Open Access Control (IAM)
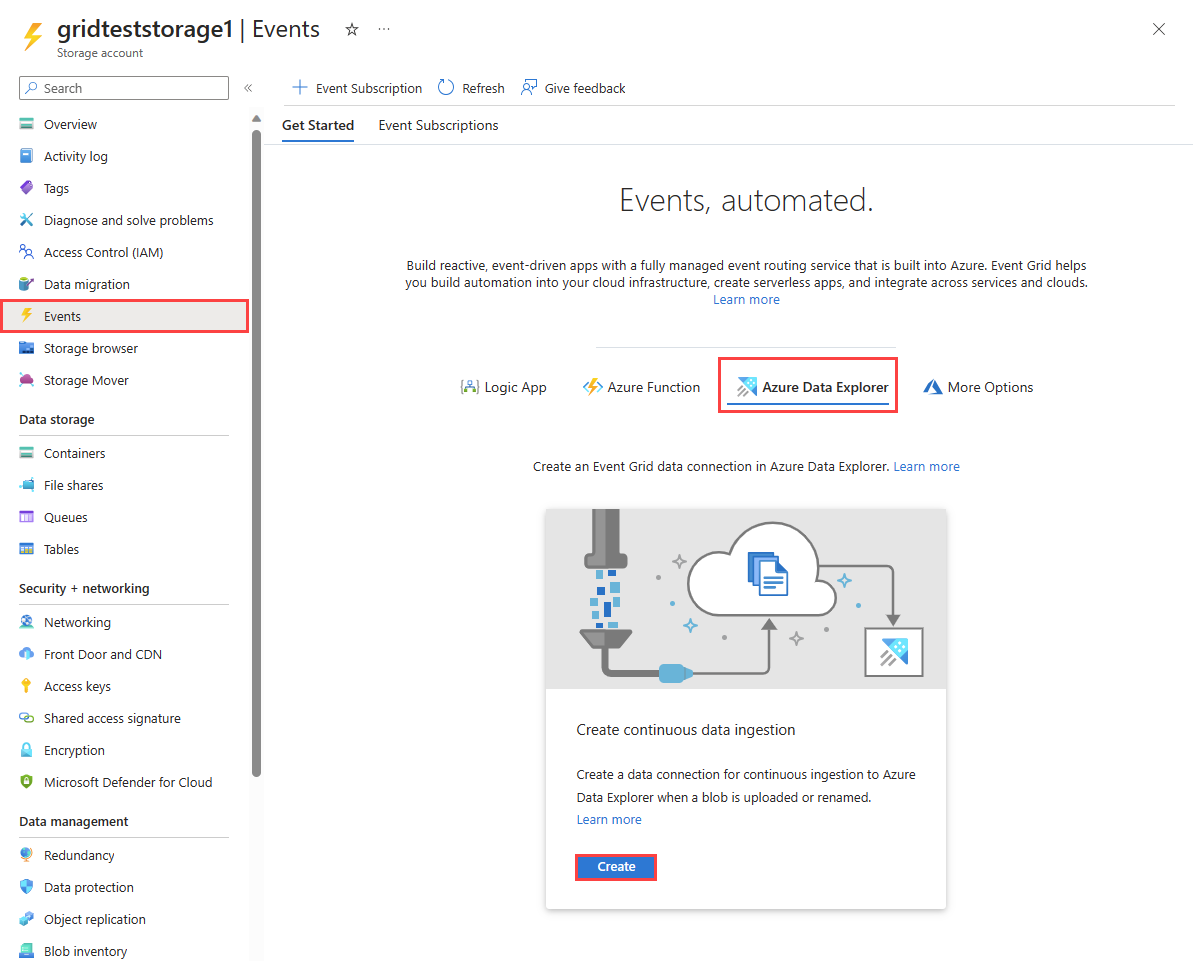The height and width of the screenshot is (961, 1193). pyautogui.click(x=103, y=252)
